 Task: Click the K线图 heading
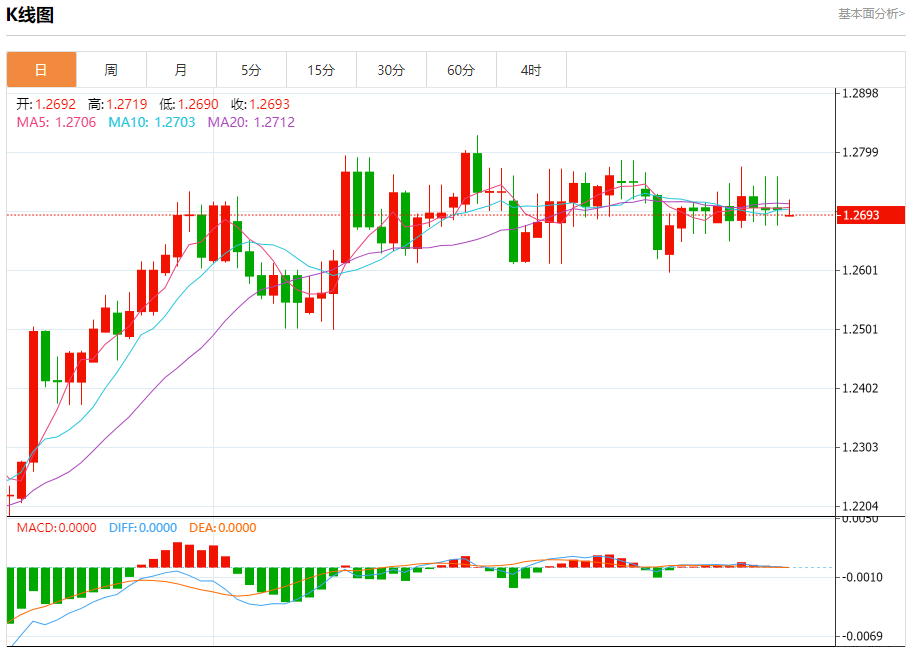30,15
